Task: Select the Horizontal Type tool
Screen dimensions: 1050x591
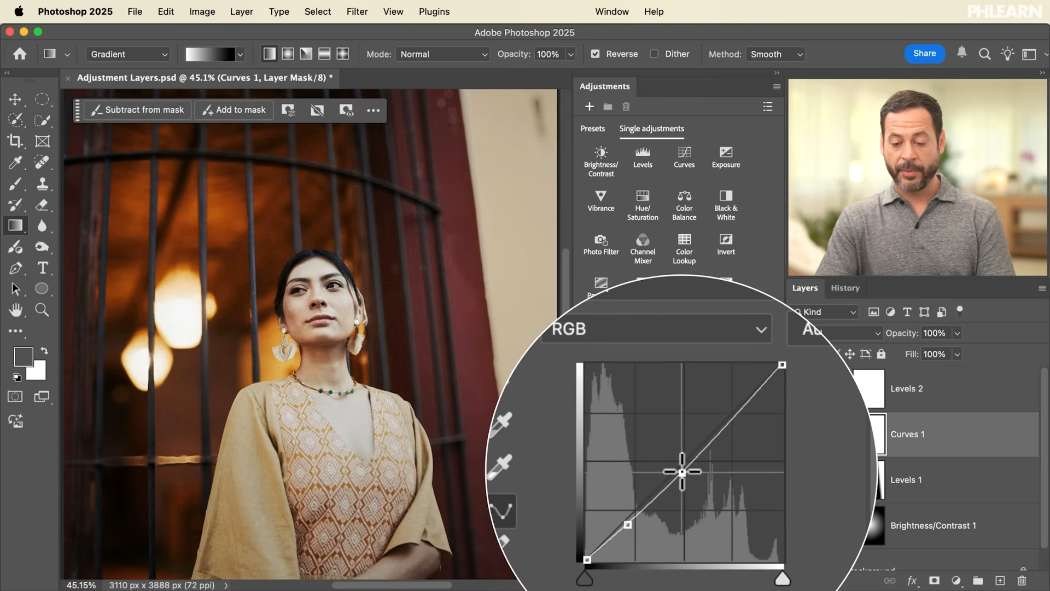Action: point(42,268)
